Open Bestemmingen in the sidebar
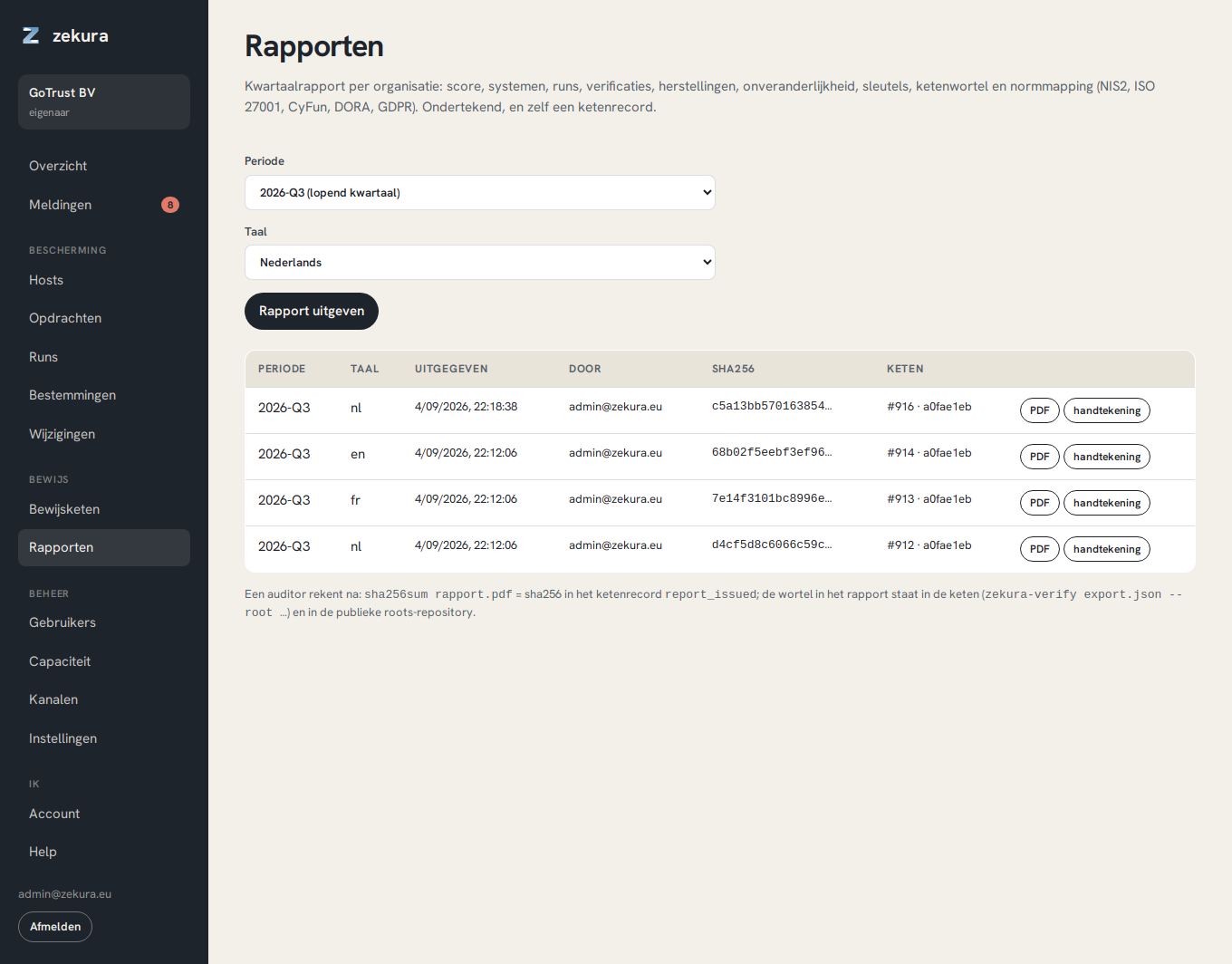This screenshot has height=964, width=1232. pyautogui.click(x=104, y=395)
